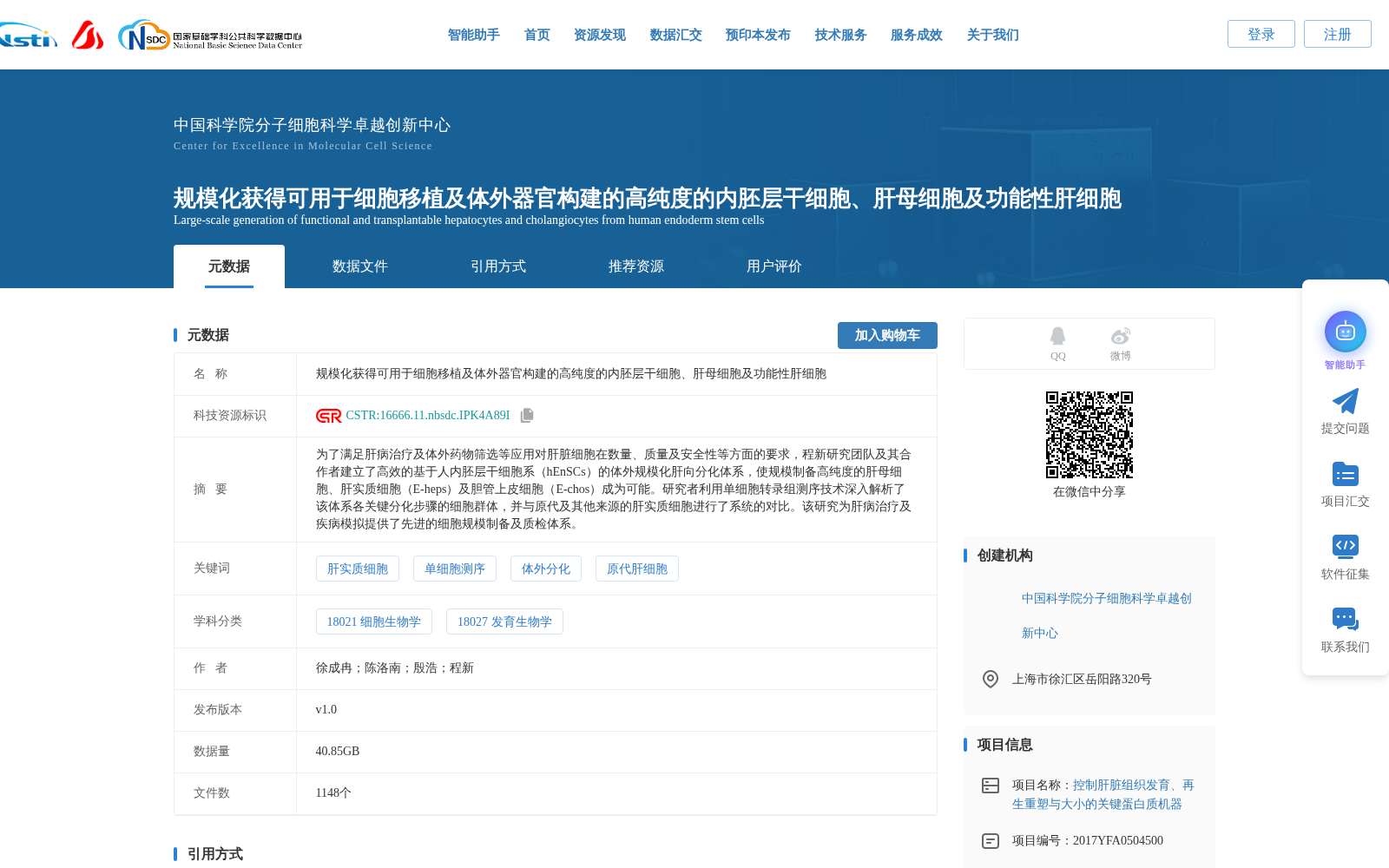Click the 在微信中分享 caption
This screenshot has width=1389, height=868.
tap(1089, 491)
